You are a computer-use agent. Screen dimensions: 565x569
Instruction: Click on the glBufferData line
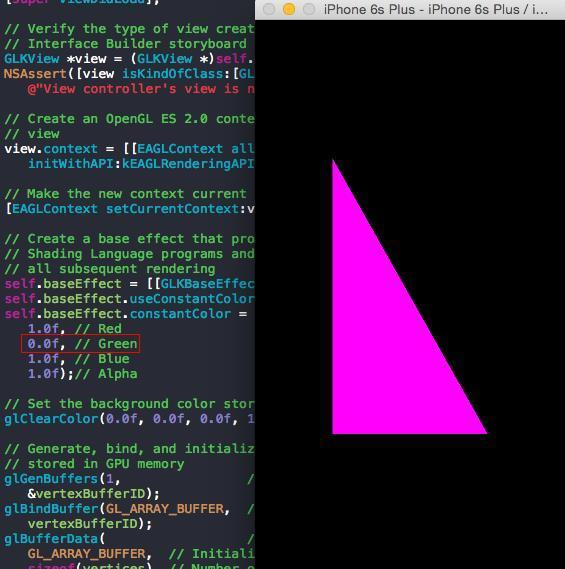54,539
